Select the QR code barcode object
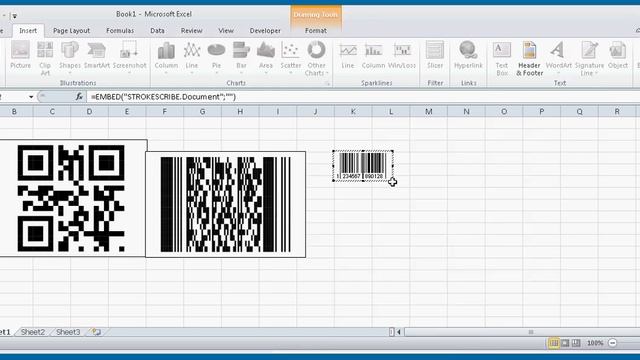The width and height of the screenshot is (640, 360). coord(71,198)
